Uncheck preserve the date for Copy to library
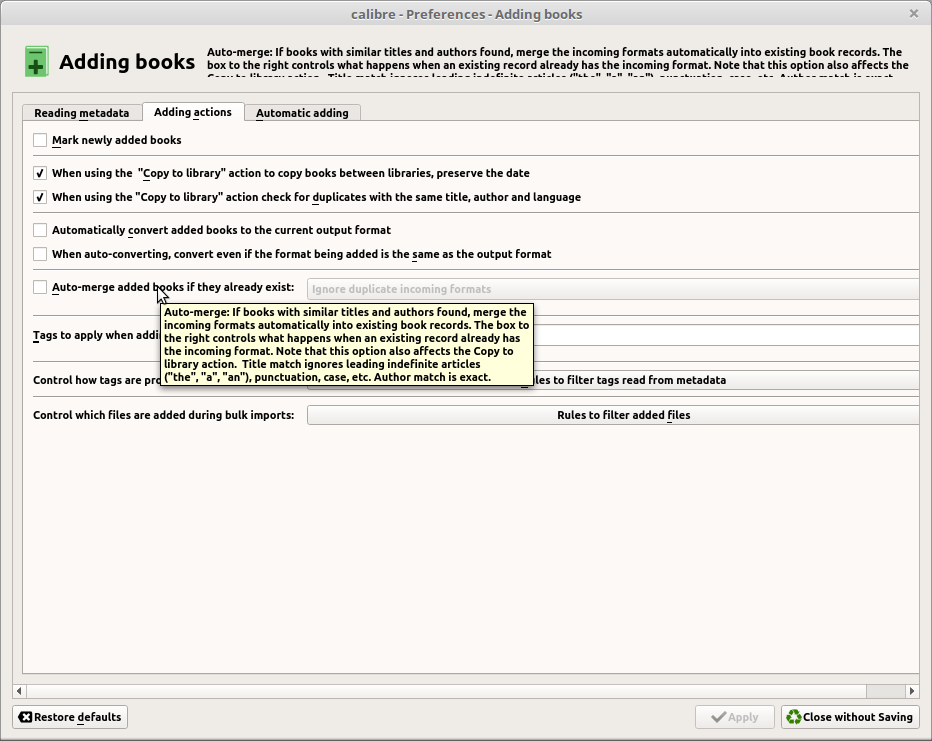Screen dimensions: 932x741 coord(40,173)
